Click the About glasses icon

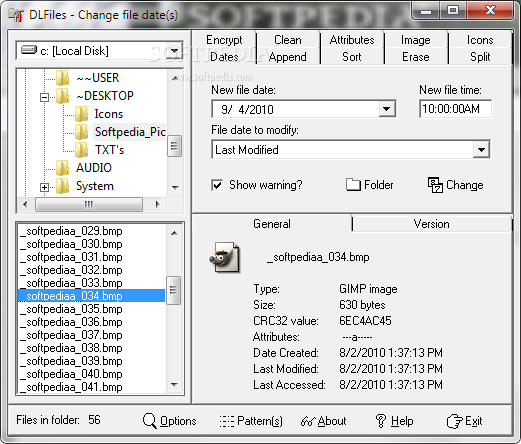coord(308,421)
